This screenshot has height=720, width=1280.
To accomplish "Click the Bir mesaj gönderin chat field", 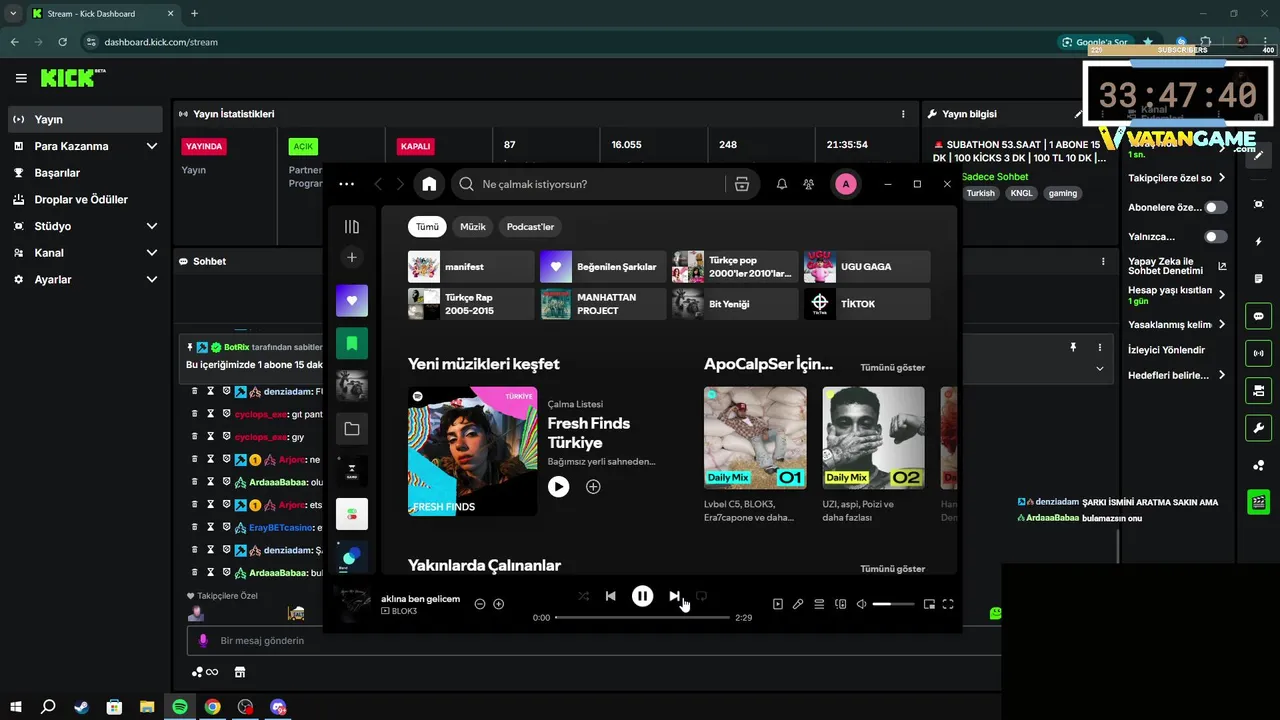I will coord(594,640).
